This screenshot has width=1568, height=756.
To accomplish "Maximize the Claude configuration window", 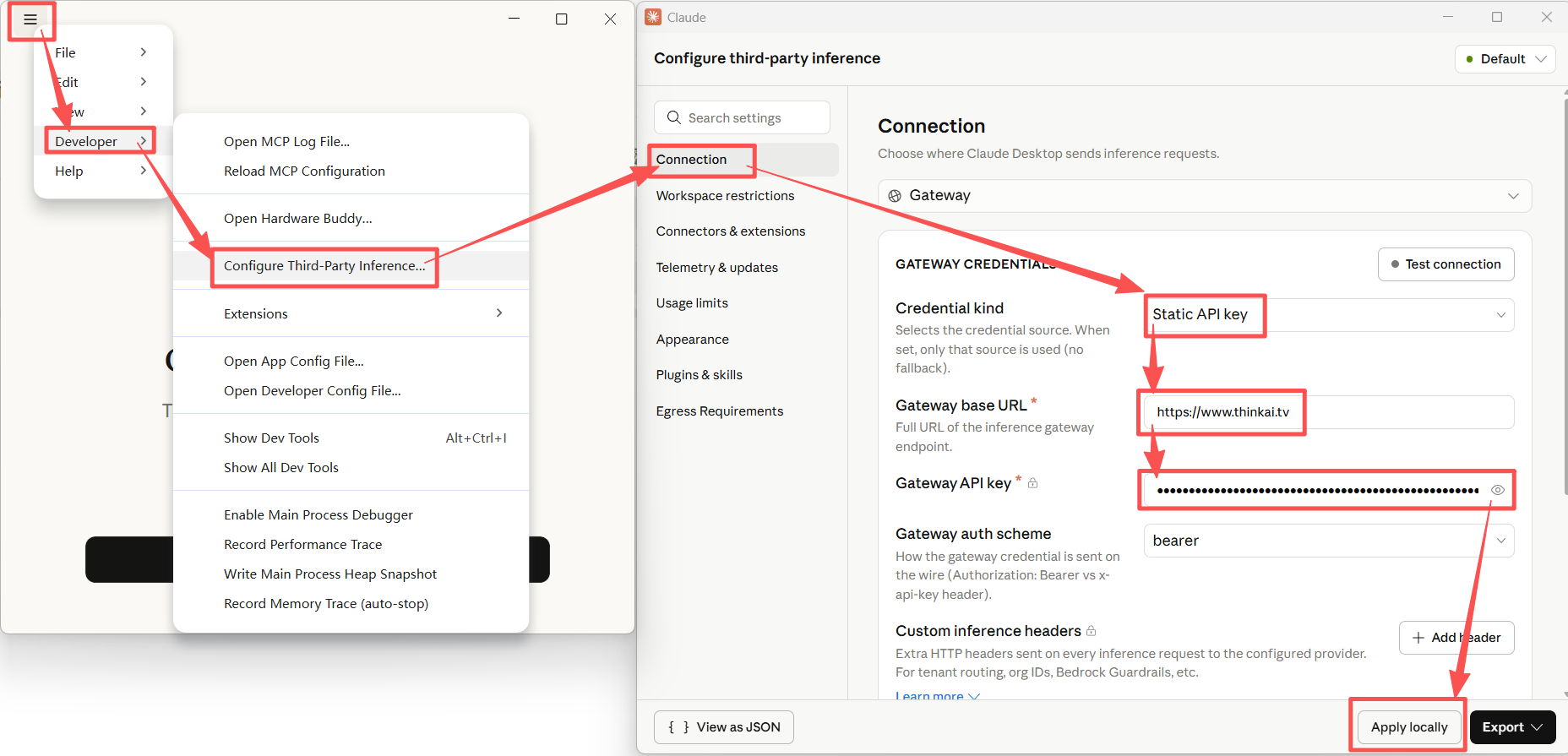I will pyautogui.click(x=1497, y=17).
